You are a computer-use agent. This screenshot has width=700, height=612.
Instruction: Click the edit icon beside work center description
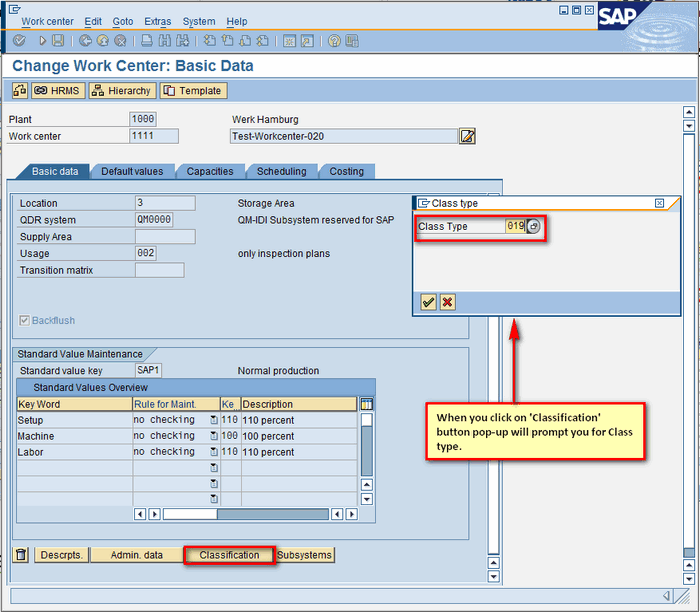click(x=467, y=136)
